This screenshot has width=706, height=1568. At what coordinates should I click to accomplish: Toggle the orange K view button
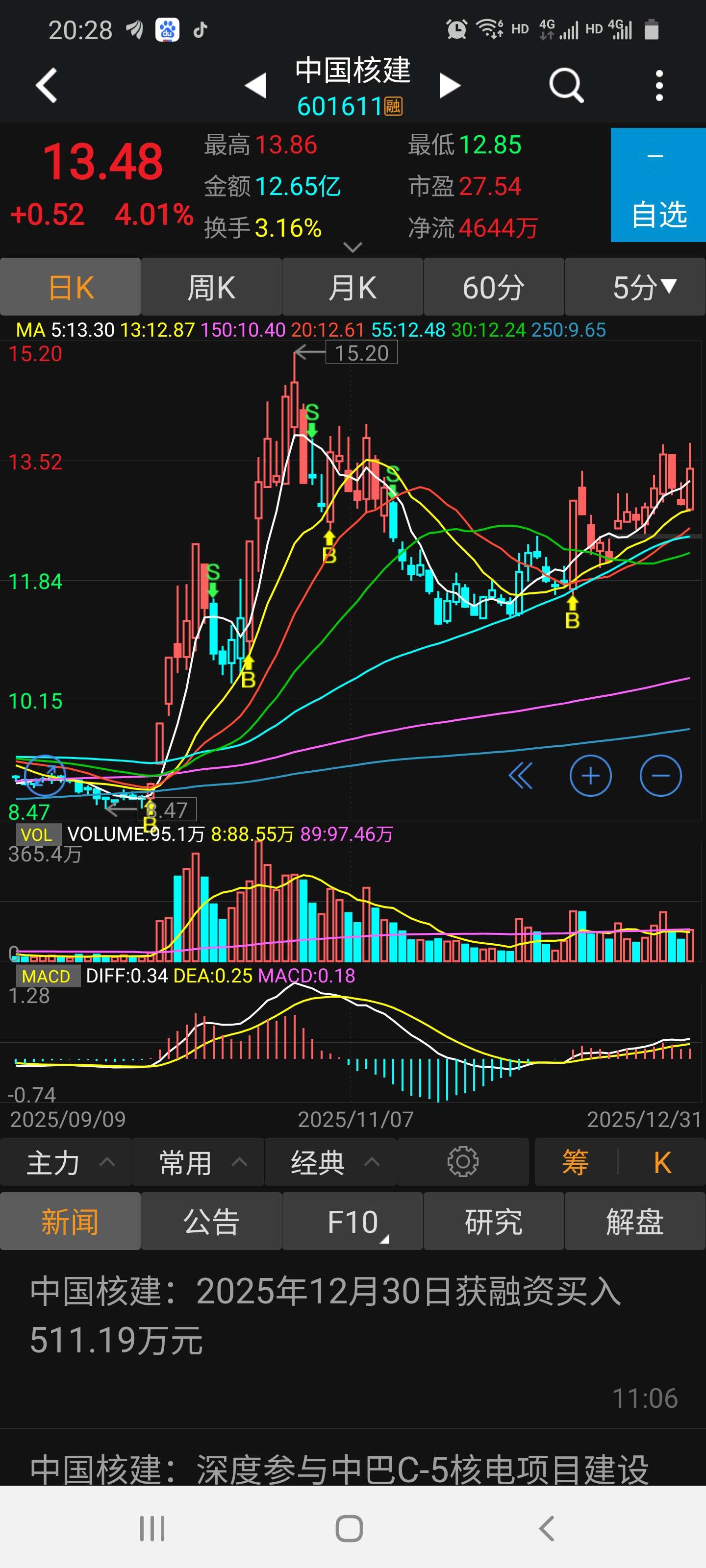[x=662, y=1162]
